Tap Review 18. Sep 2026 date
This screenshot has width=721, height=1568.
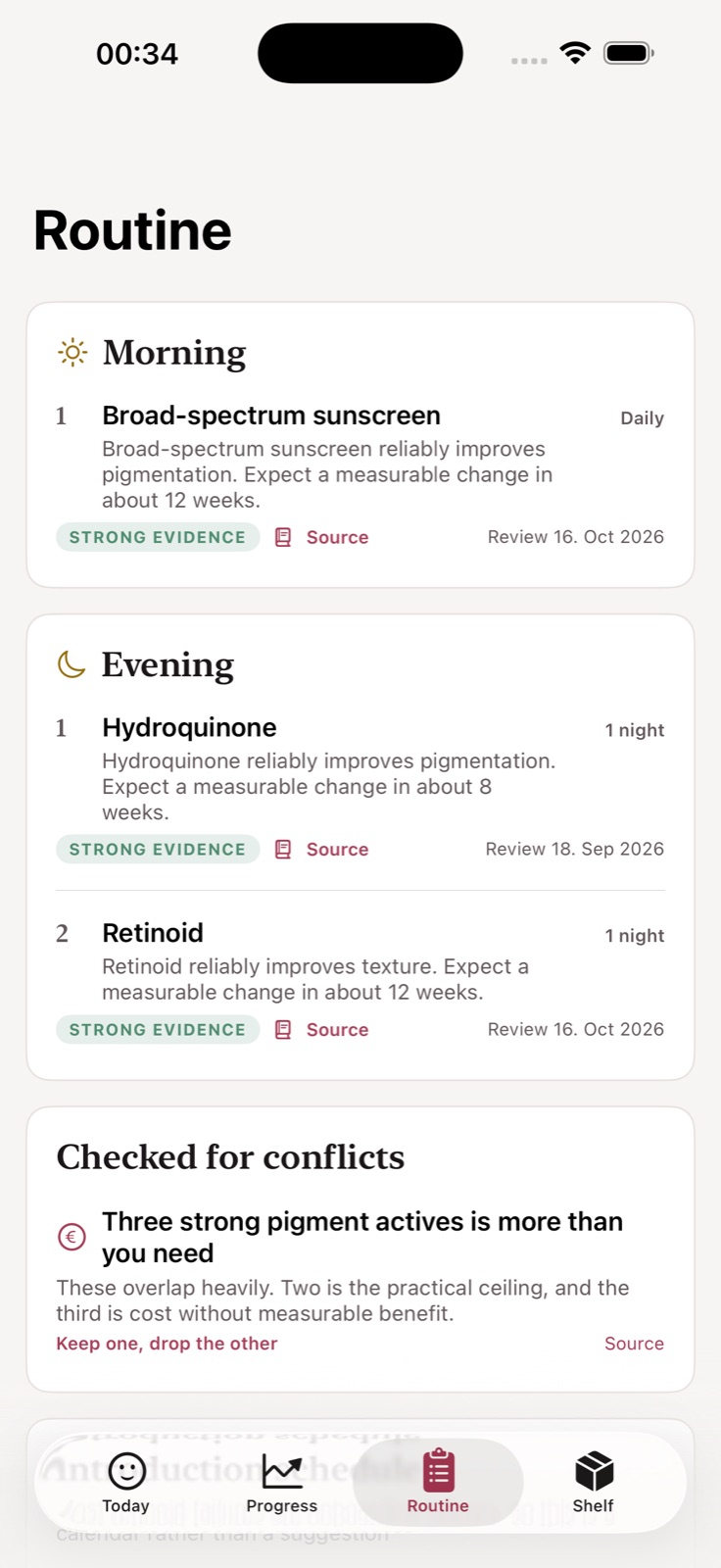(x=575, y=849)
